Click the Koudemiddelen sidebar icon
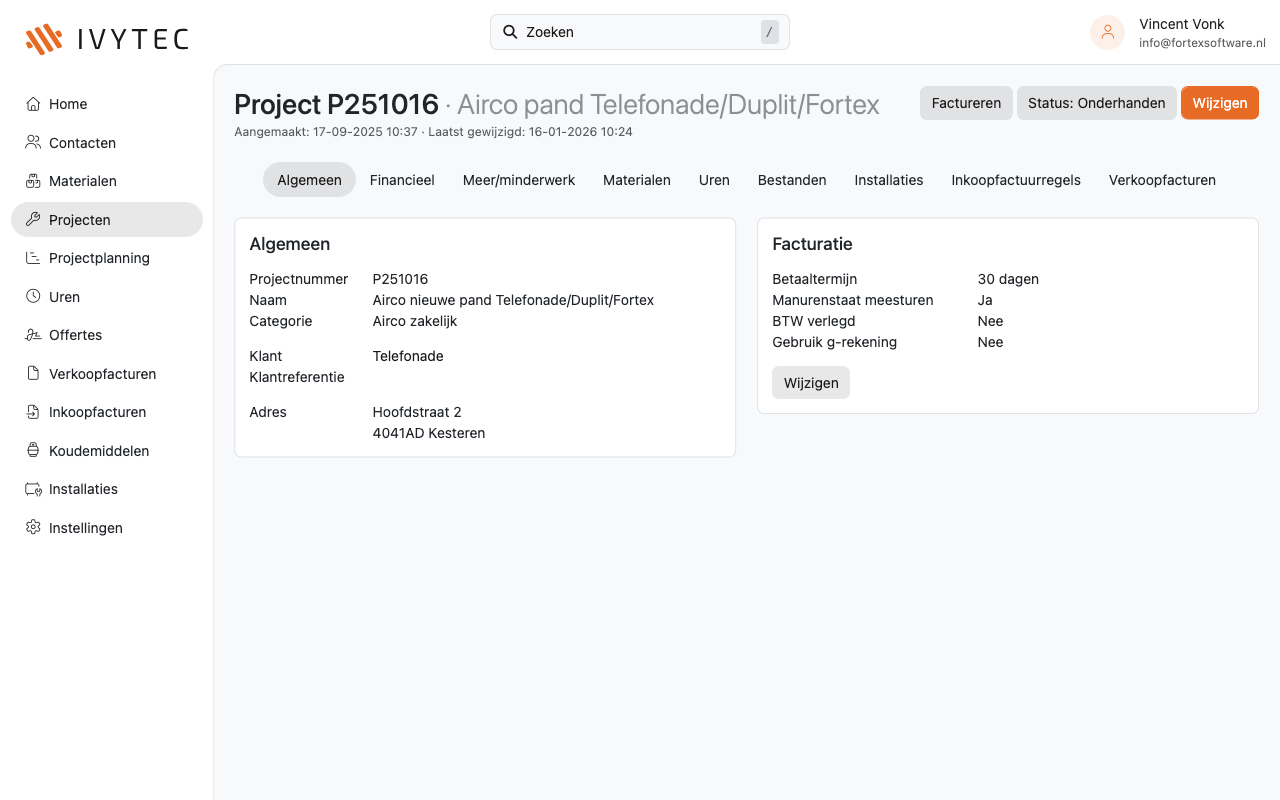The width and height of the screenshot is (1280, 800). [31, 450]
